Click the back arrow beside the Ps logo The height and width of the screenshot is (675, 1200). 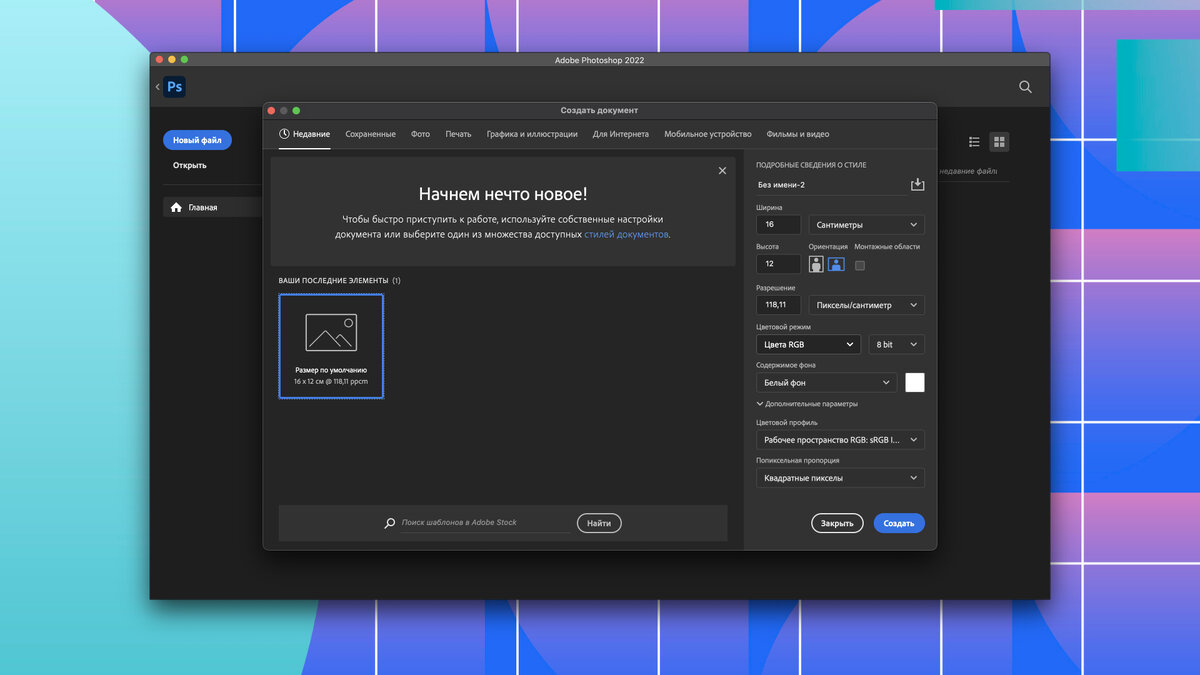point(157,87)
